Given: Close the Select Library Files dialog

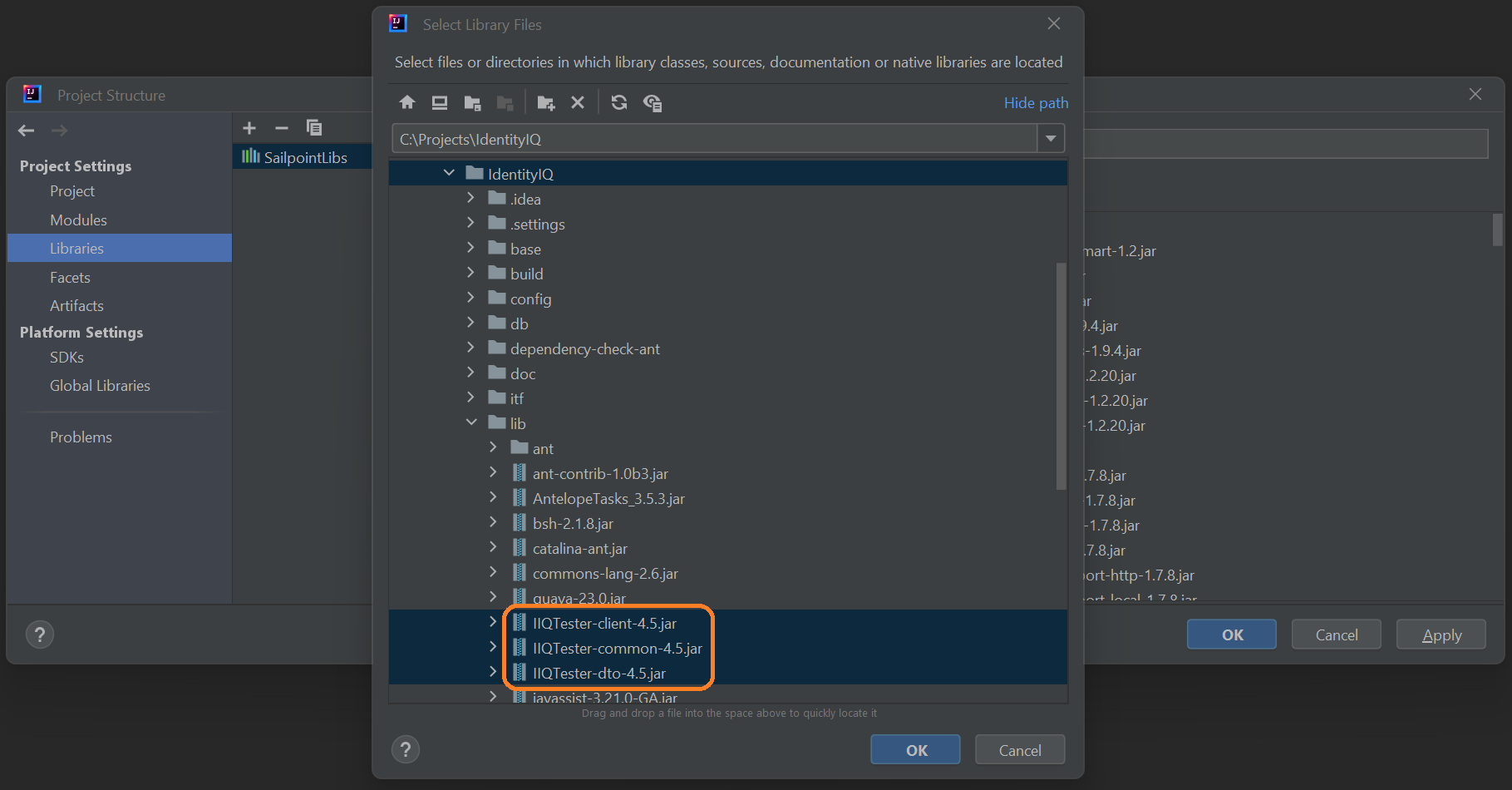Looking at the screenshot, I should coord(1054,24).
